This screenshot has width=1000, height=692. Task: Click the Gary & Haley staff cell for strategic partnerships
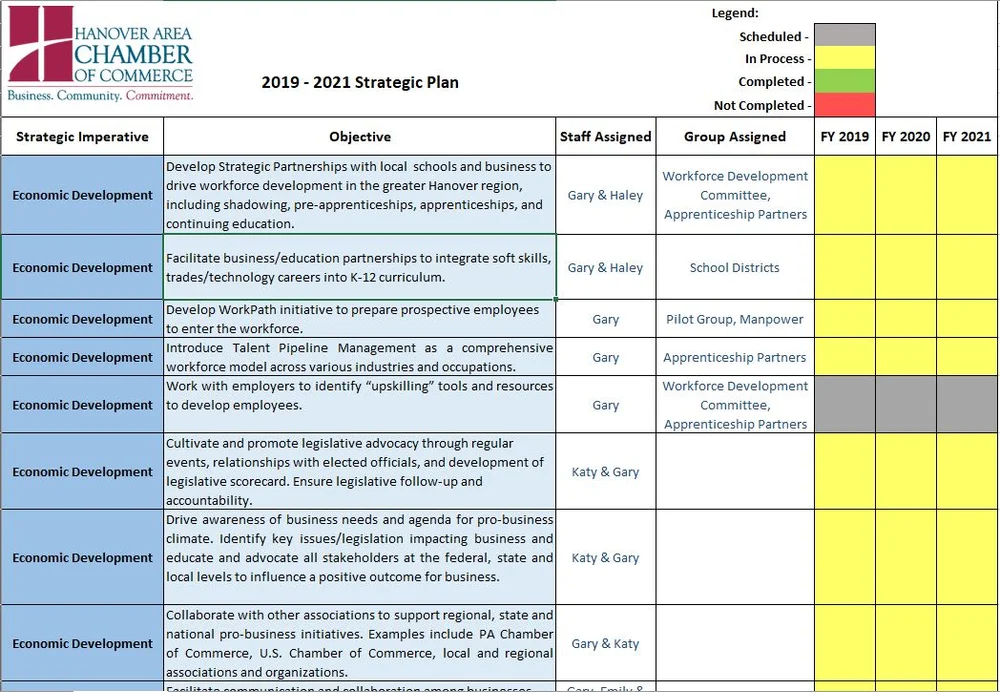[x=605, y=195]
